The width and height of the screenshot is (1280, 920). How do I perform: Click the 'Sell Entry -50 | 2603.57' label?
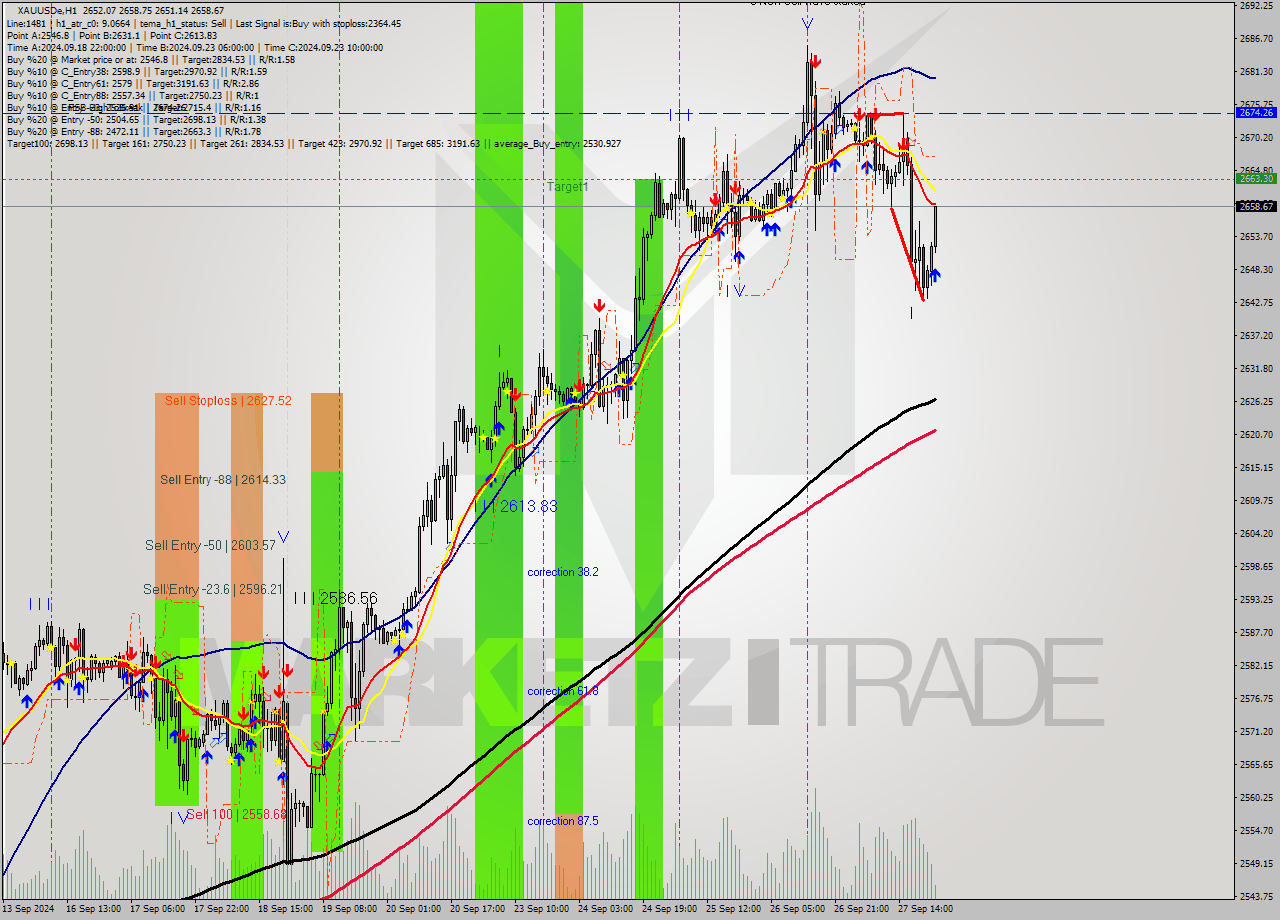click(210, 545)
